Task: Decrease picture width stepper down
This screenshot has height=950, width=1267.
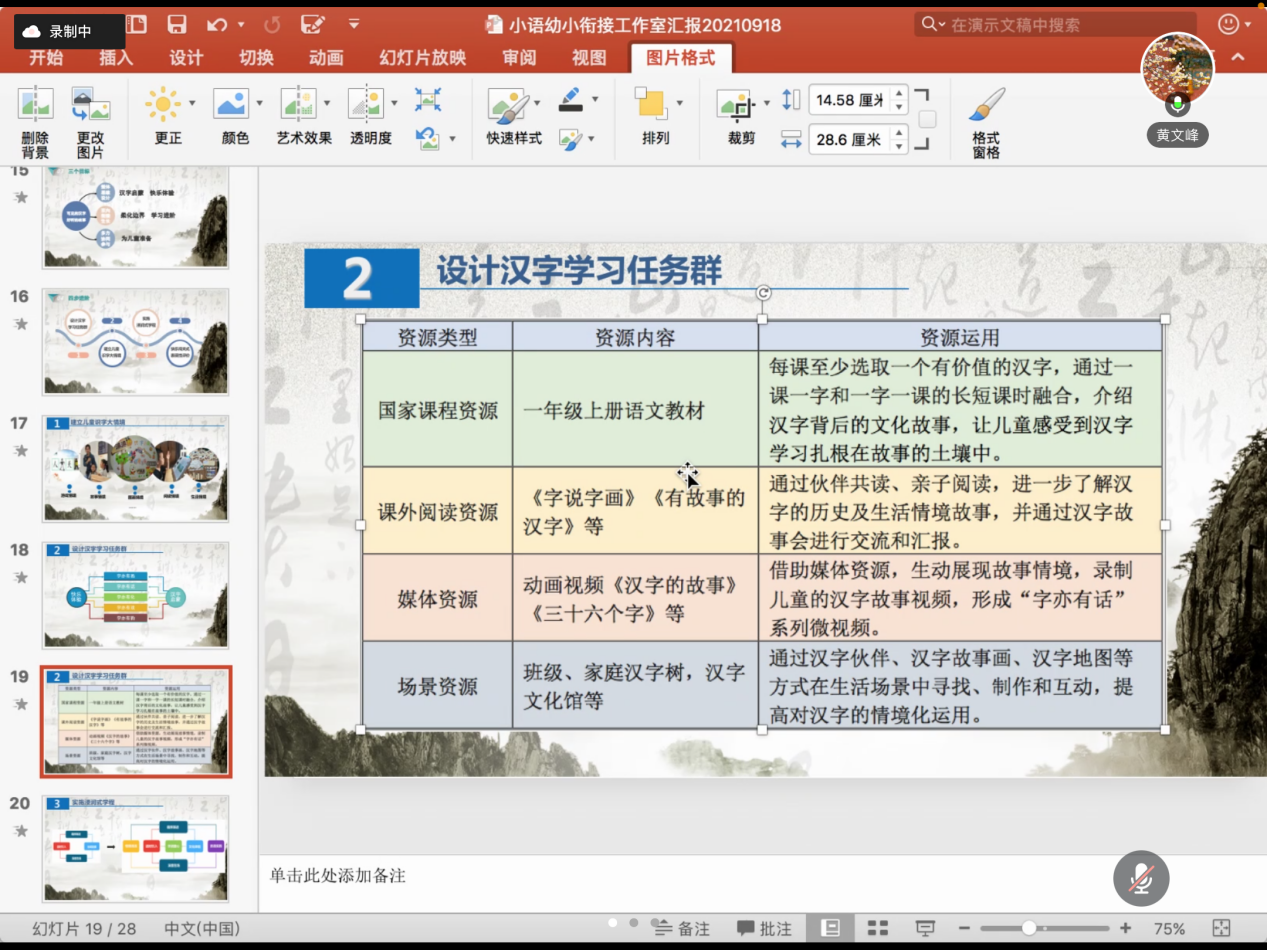Action: pos(899,146)
